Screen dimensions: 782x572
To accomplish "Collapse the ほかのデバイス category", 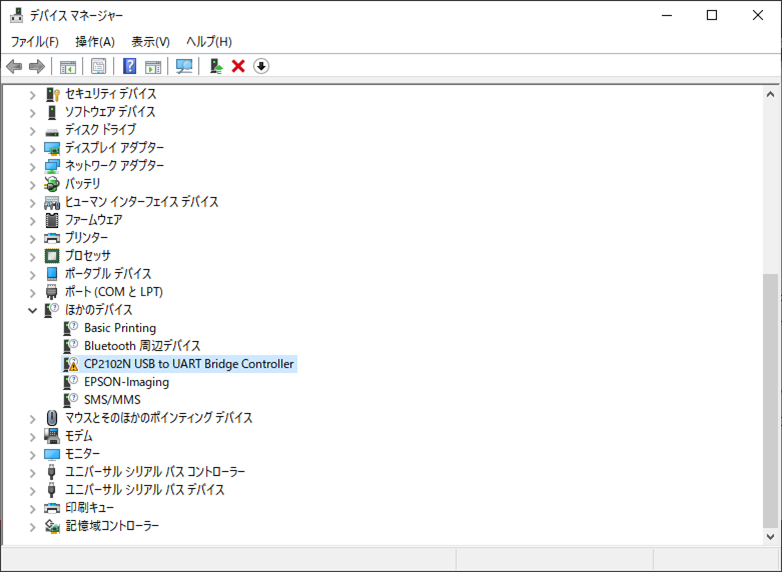I will [32, 311].
